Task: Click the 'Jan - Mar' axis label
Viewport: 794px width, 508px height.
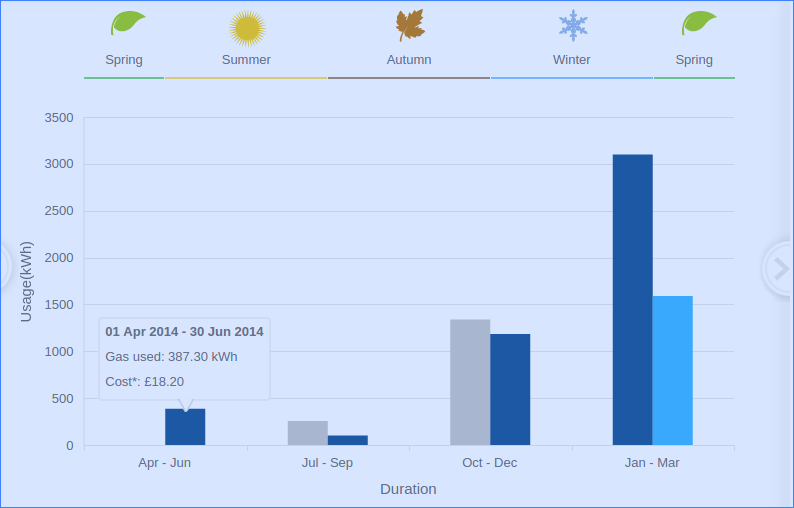Action: coord(652,463)
